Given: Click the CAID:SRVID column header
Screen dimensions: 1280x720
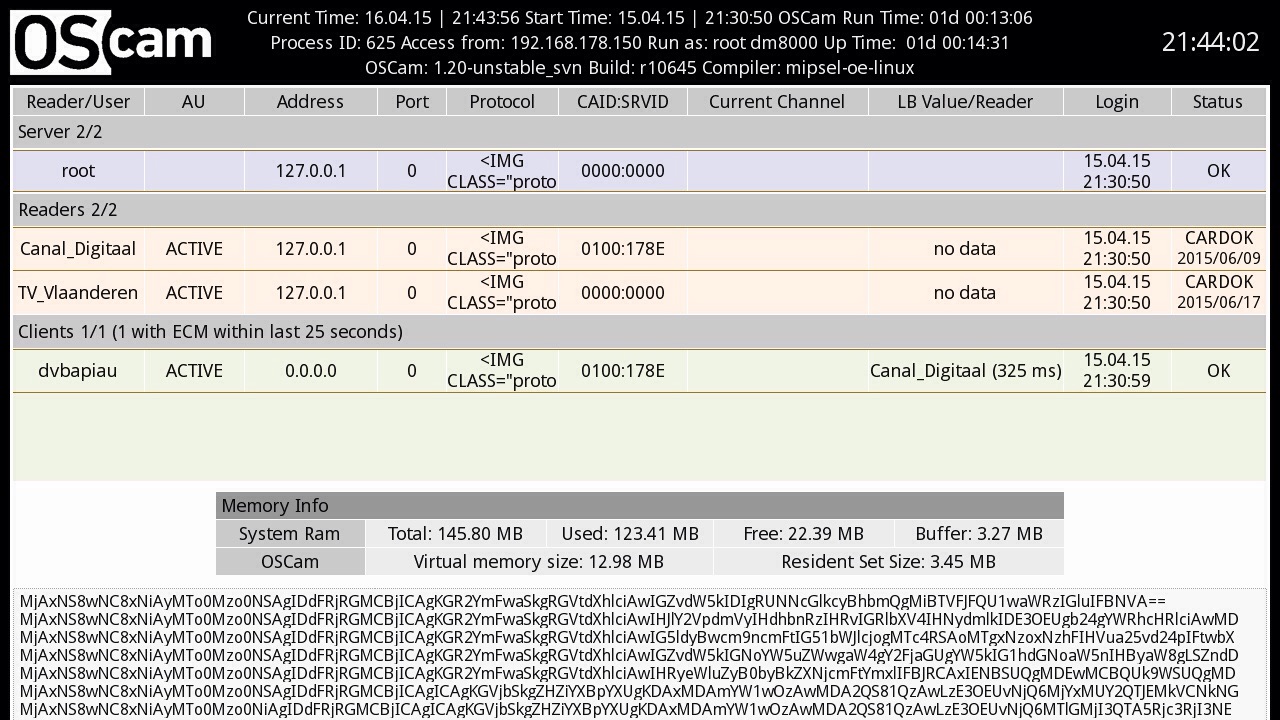Looking at the screenshot, I should (x=623, y=102).
